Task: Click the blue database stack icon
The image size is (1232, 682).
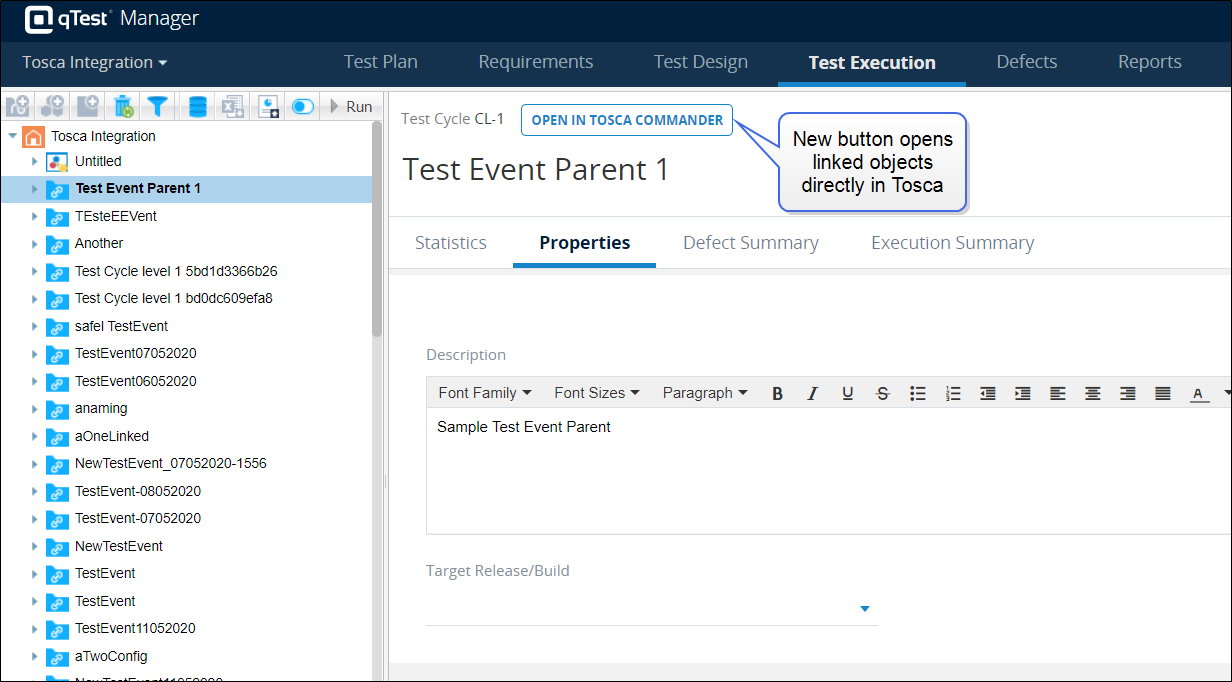Action: 197,106
